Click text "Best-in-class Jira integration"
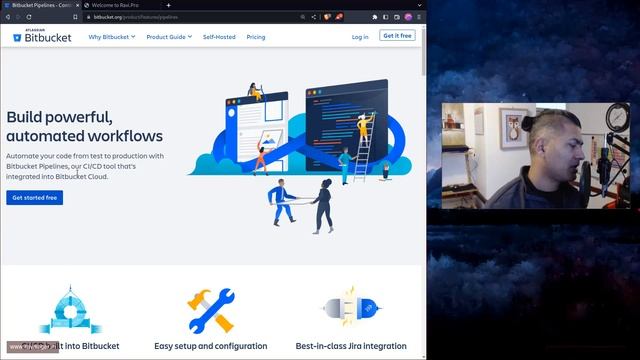 click(351, 346)
